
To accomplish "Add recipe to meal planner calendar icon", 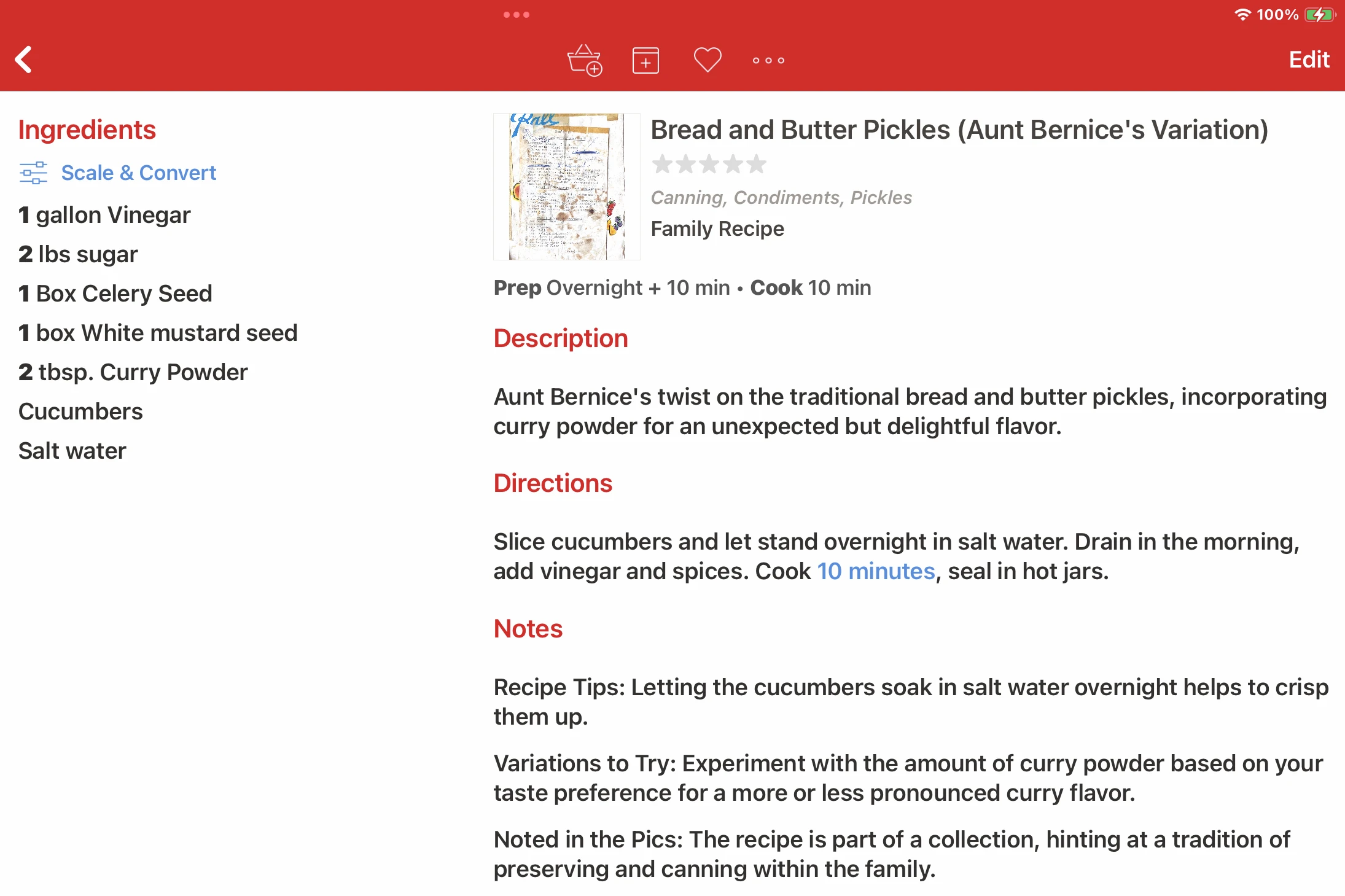I will pyautogui.click(x=645, y=60).
